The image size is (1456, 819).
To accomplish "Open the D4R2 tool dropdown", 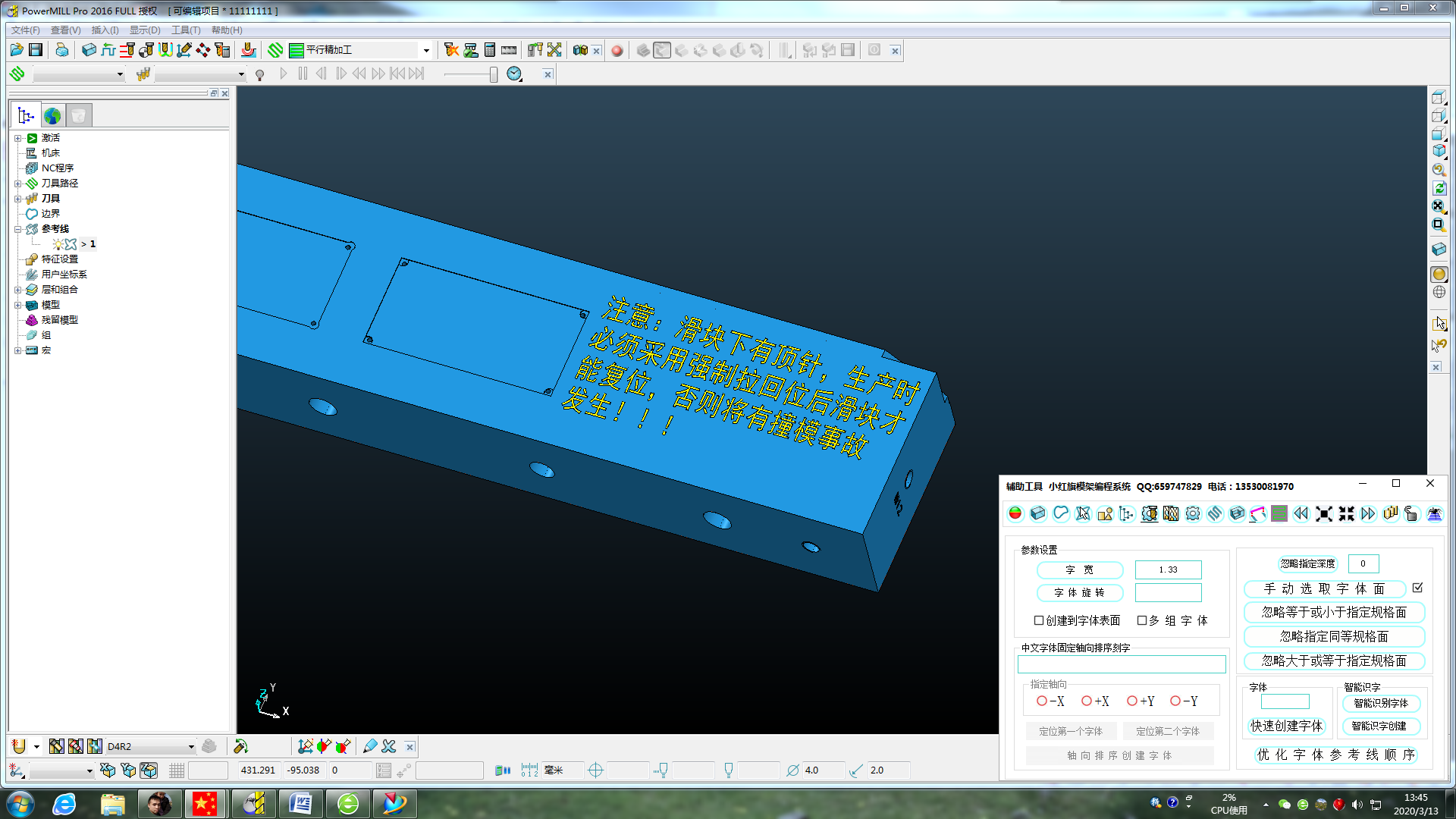I will [190, 747].
